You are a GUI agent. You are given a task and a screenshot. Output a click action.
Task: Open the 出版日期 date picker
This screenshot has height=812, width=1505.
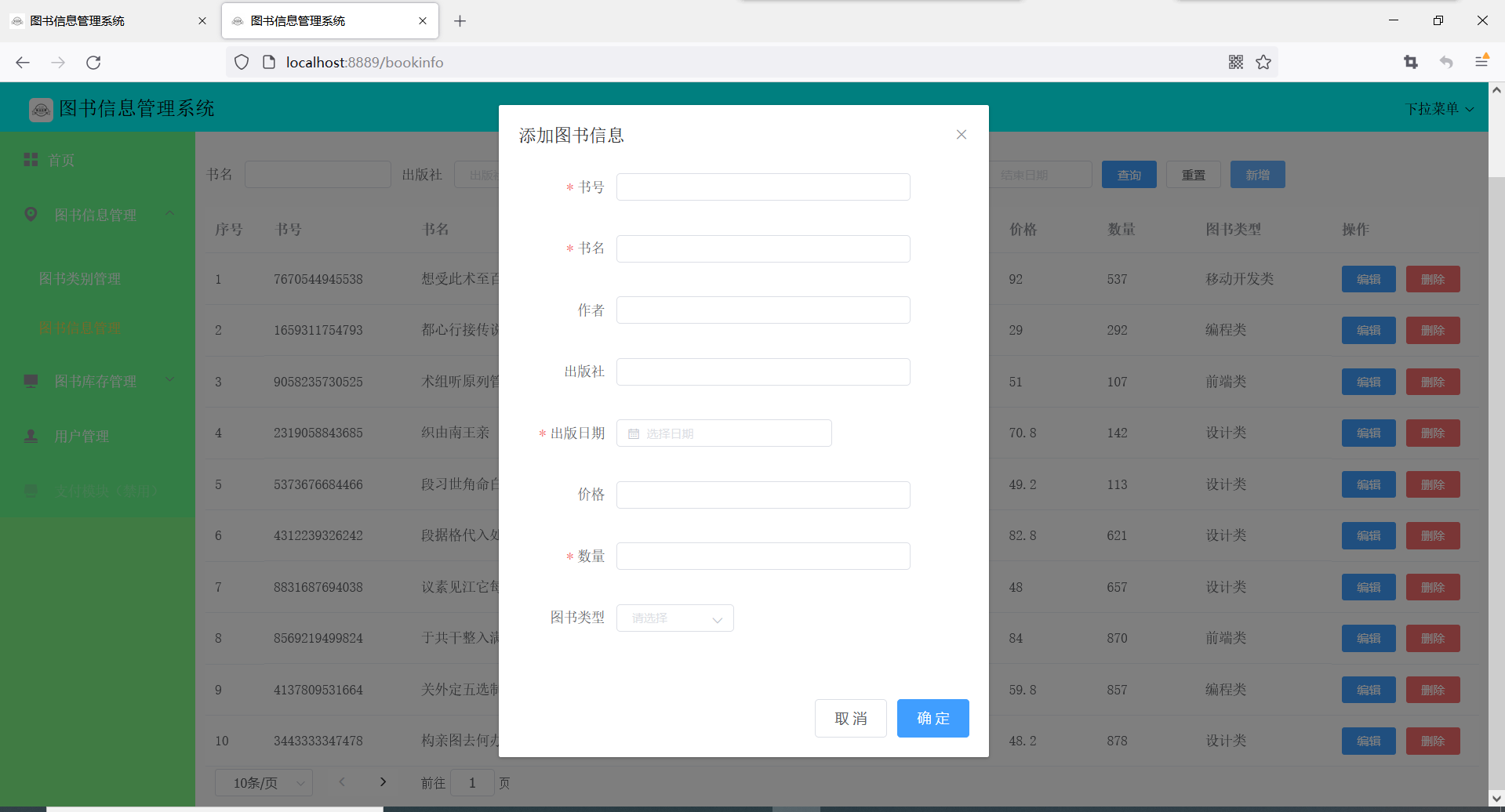[724, 433]
